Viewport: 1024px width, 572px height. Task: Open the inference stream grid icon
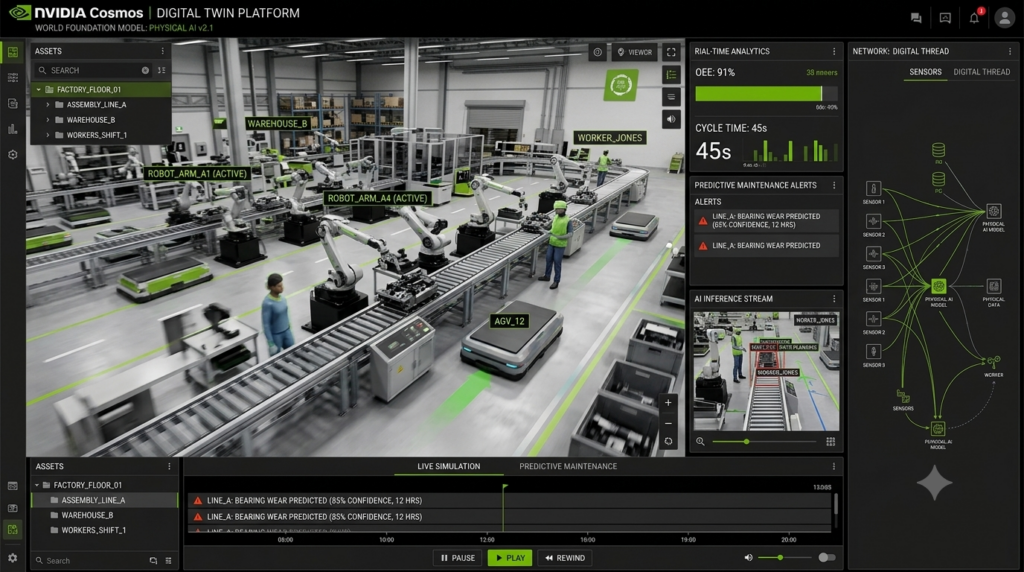830,442
